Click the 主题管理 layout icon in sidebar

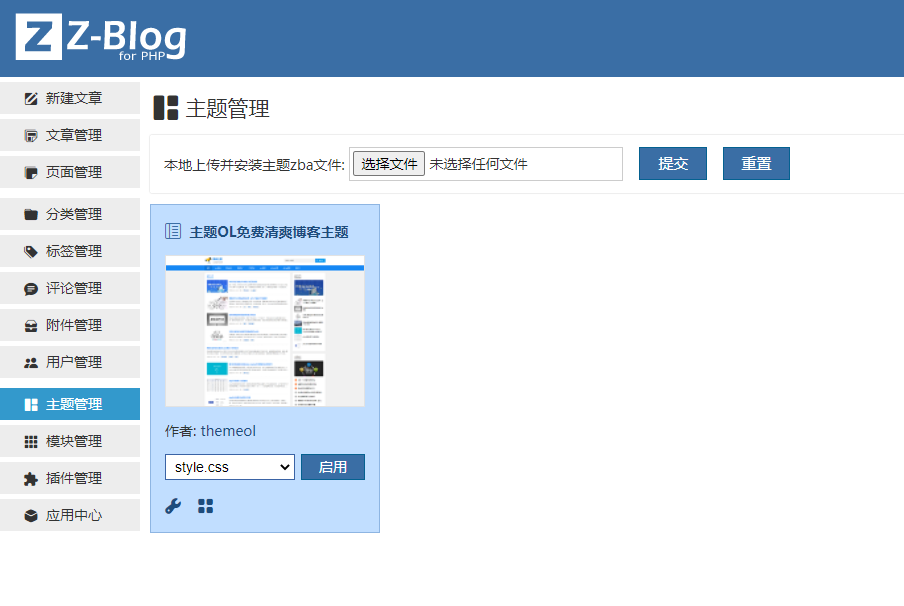(31, 405)
